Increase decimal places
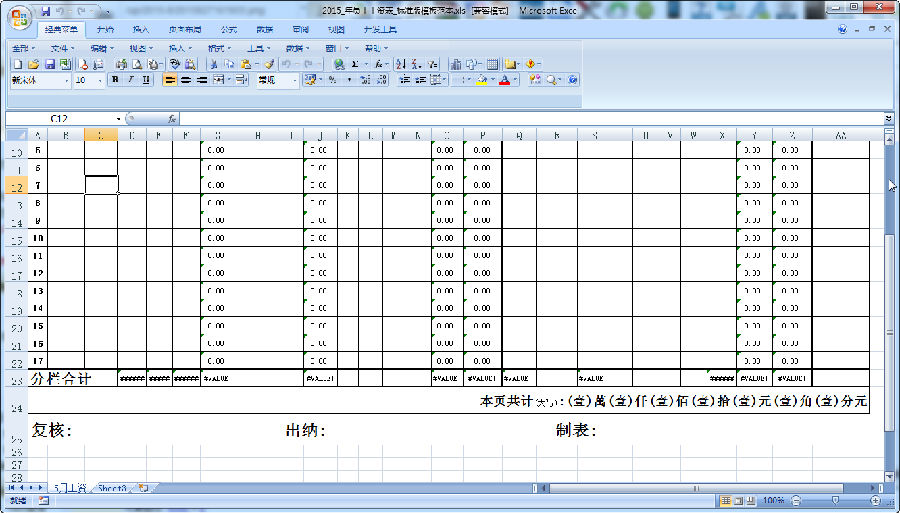This screenshot has height=513, width=900. pyautogui.click(x=365, y=80)
